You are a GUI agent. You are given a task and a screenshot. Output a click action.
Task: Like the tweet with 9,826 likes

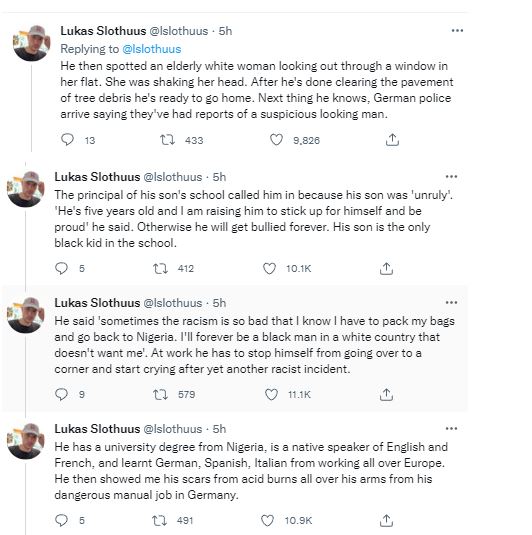pos(276,140)
